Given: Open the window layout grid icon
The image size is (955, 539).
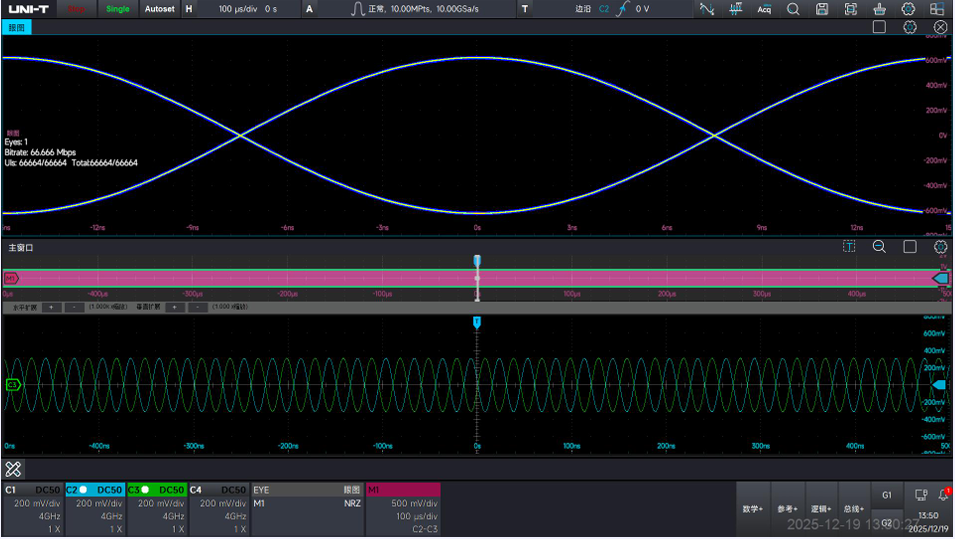Looking at the screenshot, I should pos(937,9).
